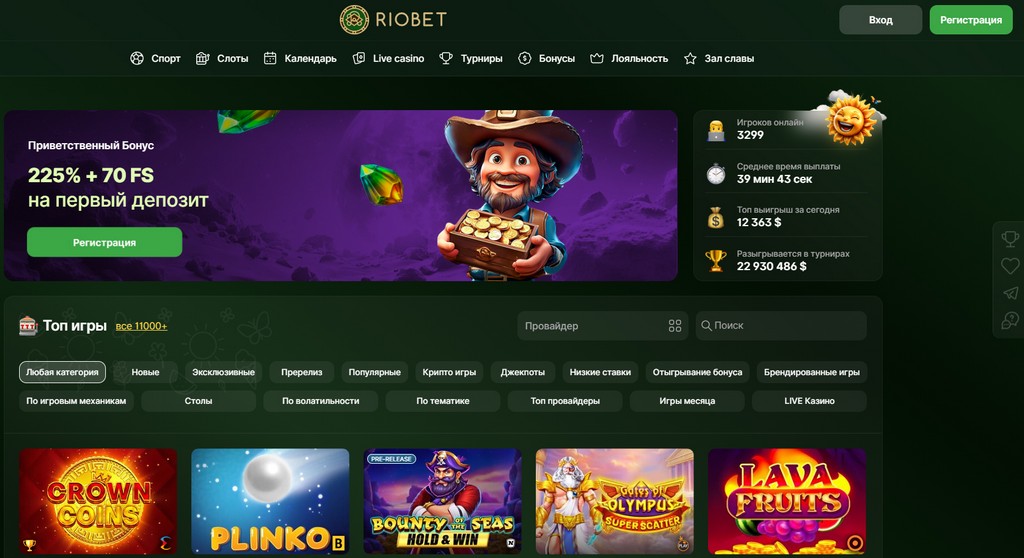Click the soccer ball Sport icon
The width and height of the screenshot is (1024, 558).
tap(136, 58)
